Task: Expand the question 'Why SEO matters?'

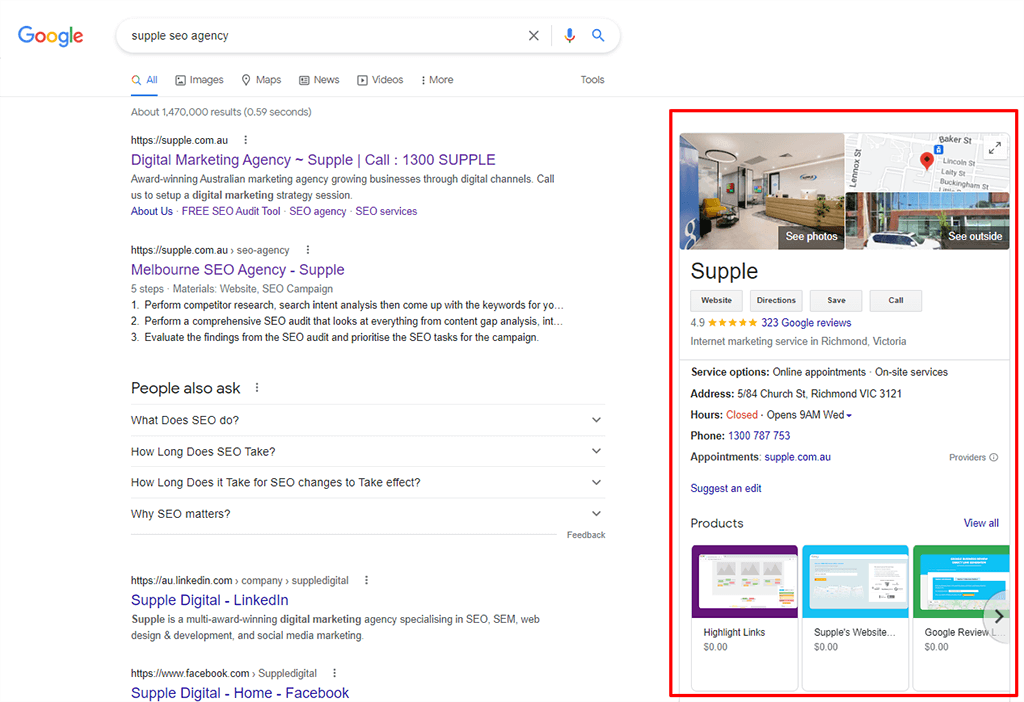Action: coord(368,514)
